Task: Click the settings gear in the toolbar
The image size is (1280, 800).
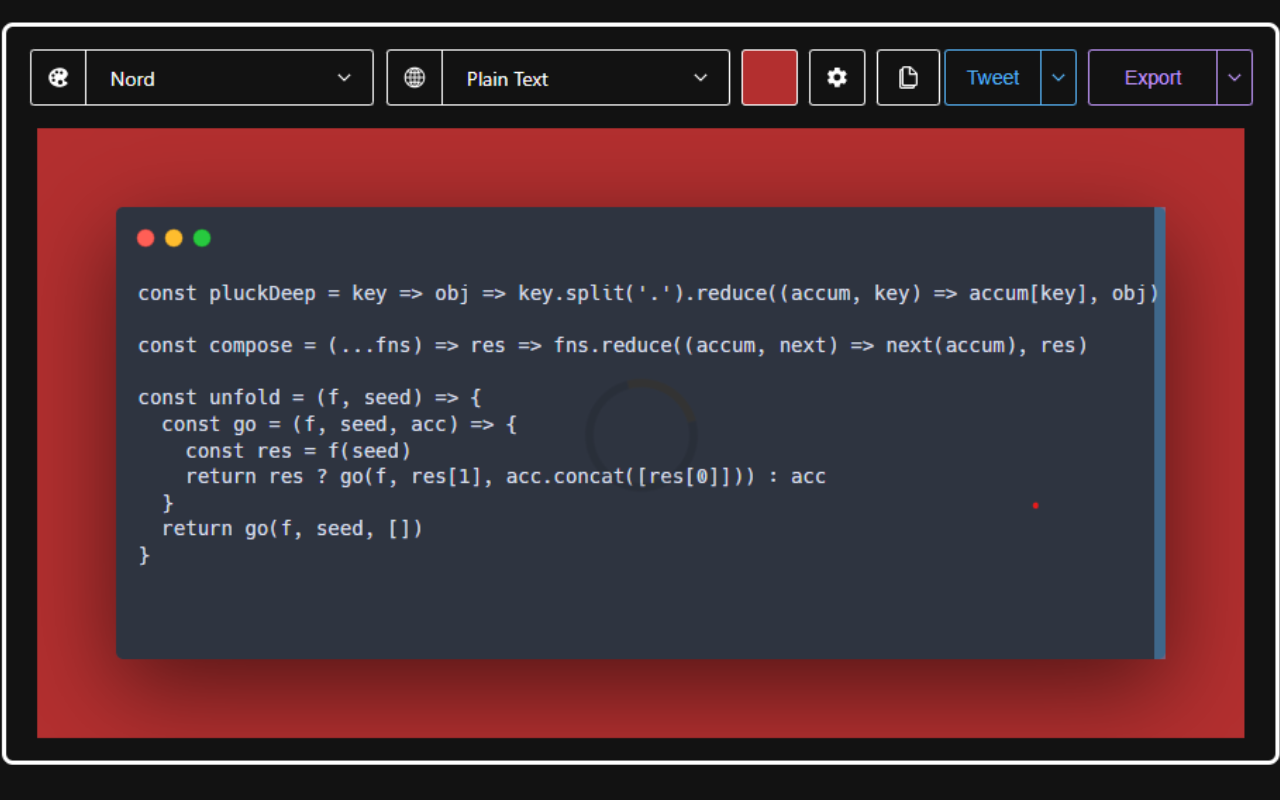Action: (x=837, y=77)
